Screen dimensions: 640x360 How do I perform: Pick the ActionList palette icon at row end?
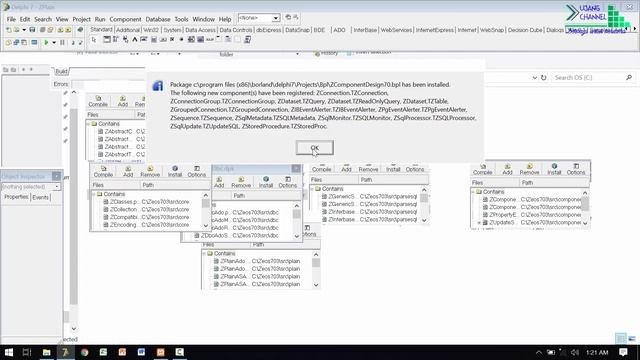click(x=247, y=40)
